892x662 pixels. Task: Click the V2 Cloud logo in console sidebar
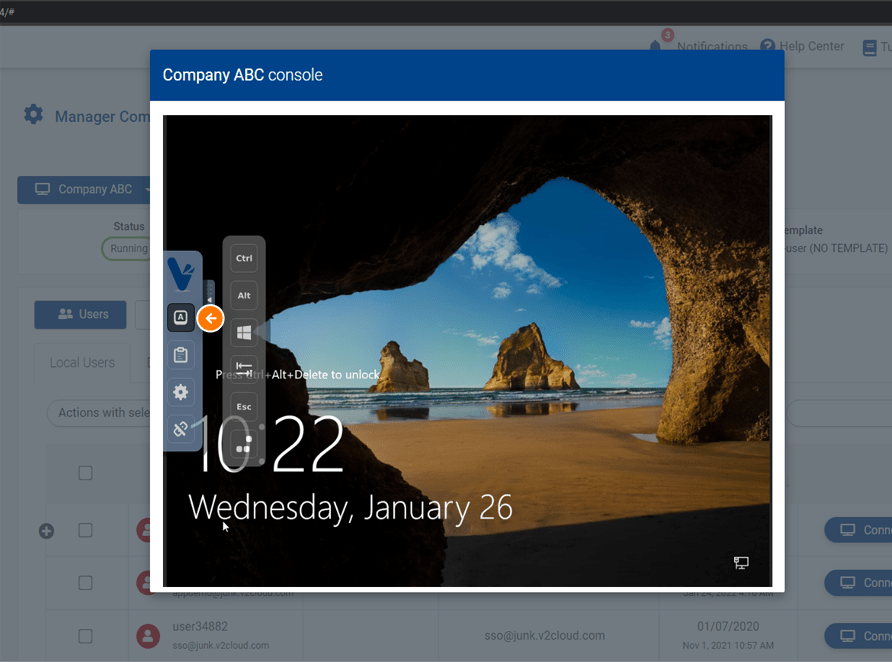(x=181, y=274)
